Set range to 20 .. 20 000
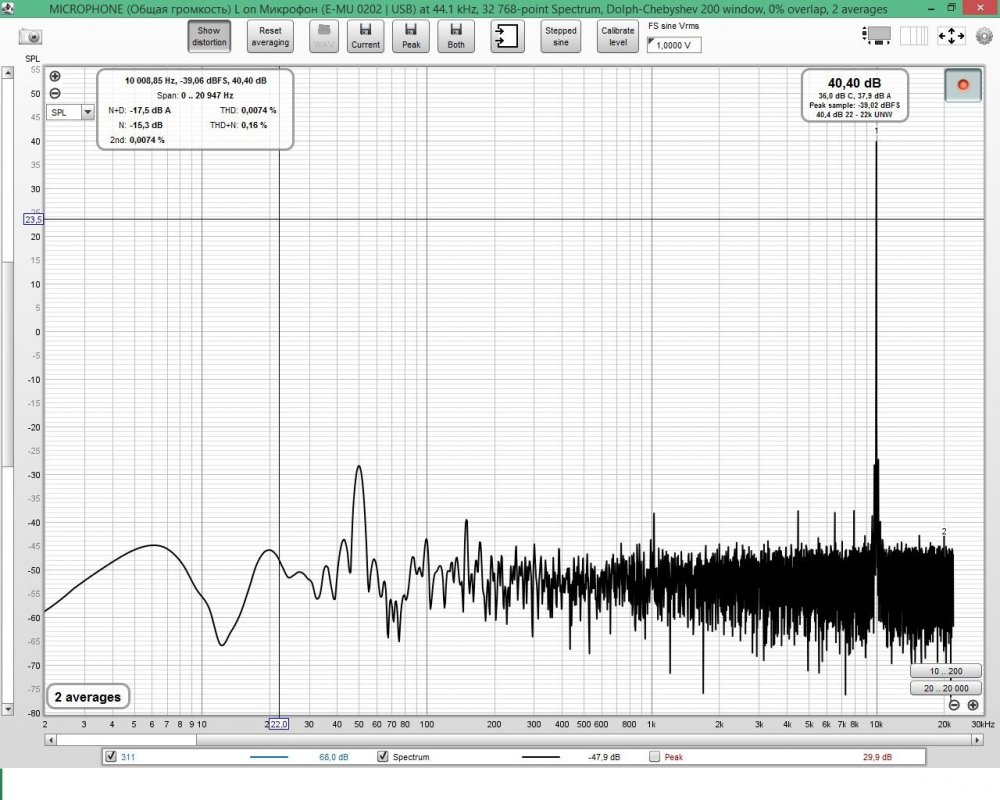 [x=946, y=688]
